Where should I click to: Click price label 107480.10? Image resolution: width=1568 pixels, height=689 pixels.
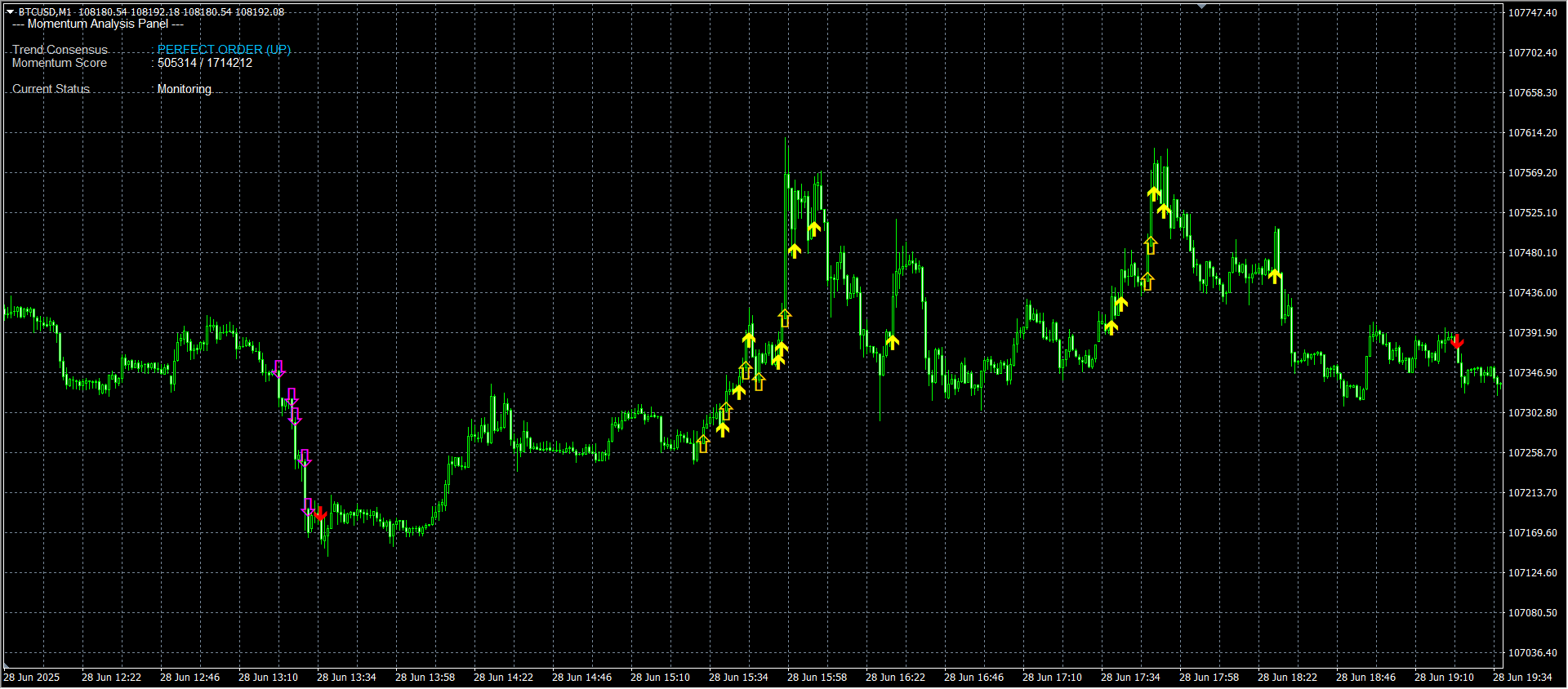pyautogui.click(x=1532, y=253)
